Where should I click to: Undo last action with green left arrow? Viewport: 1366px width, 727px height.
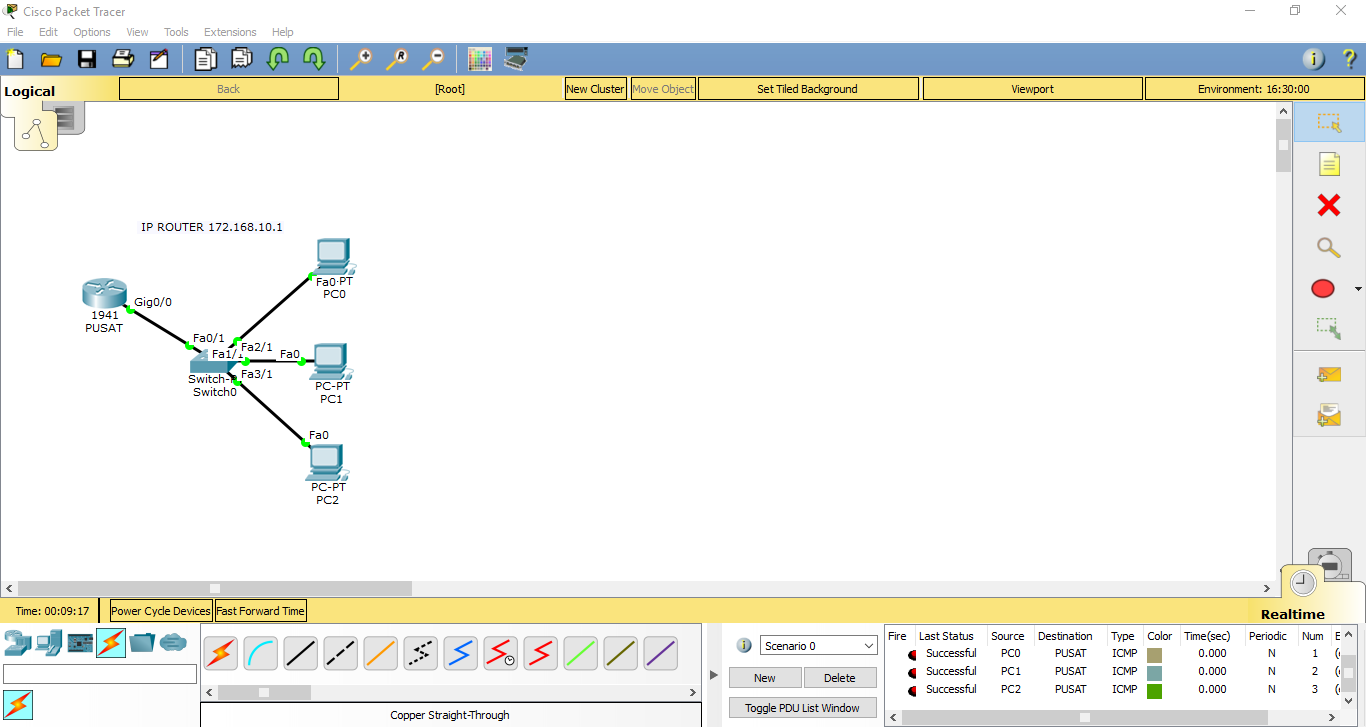tap(278, 59)
